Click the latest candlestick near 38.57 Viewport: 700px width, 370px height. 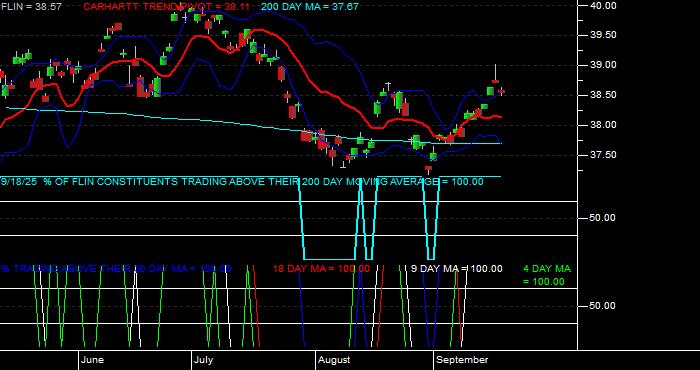[x=501, y=91]
